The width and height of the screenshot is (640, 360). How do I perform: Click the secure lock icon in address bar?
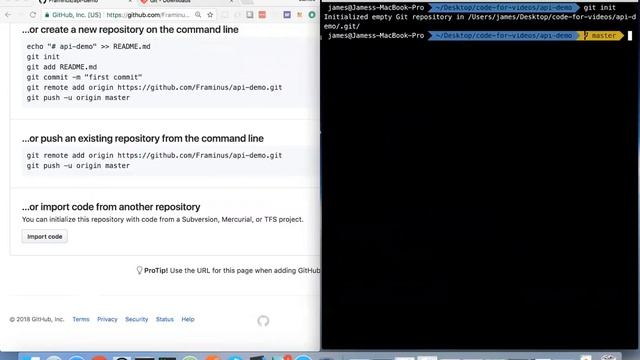tap(47, 15)
